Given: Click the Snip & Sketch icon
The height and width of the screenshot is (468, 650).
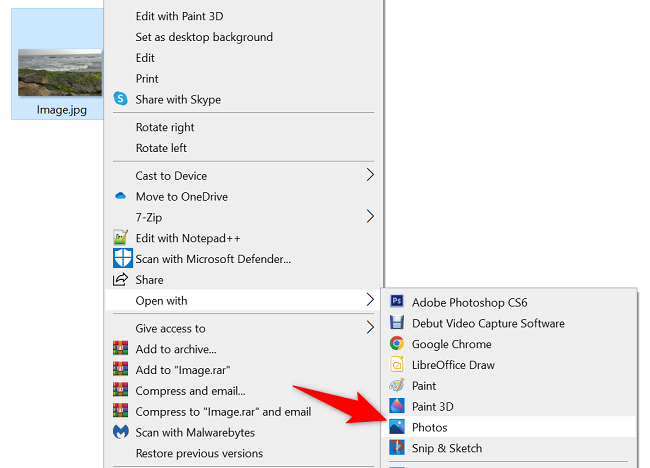Looking at the screenshot, I should point(397,449).
